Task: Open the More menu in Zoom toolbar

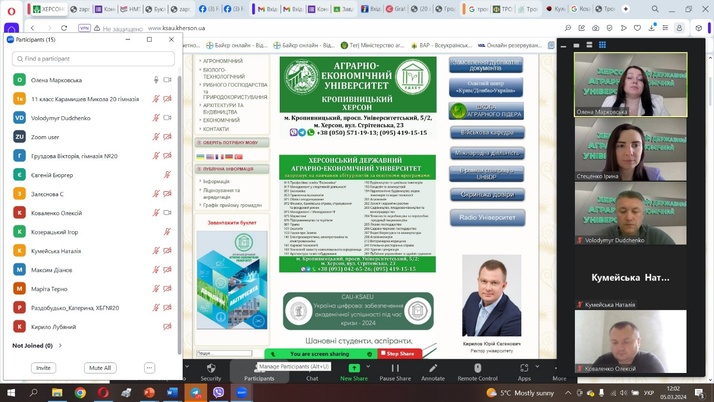Action: (559, 373)
